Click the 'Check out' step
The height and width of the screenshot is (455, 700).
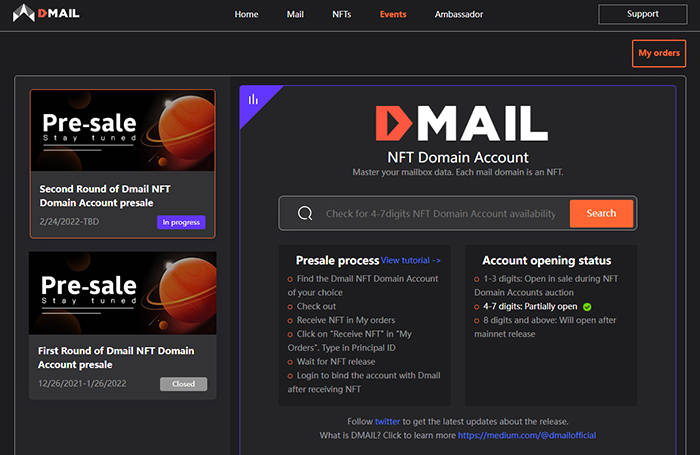[x=316, y=306]
